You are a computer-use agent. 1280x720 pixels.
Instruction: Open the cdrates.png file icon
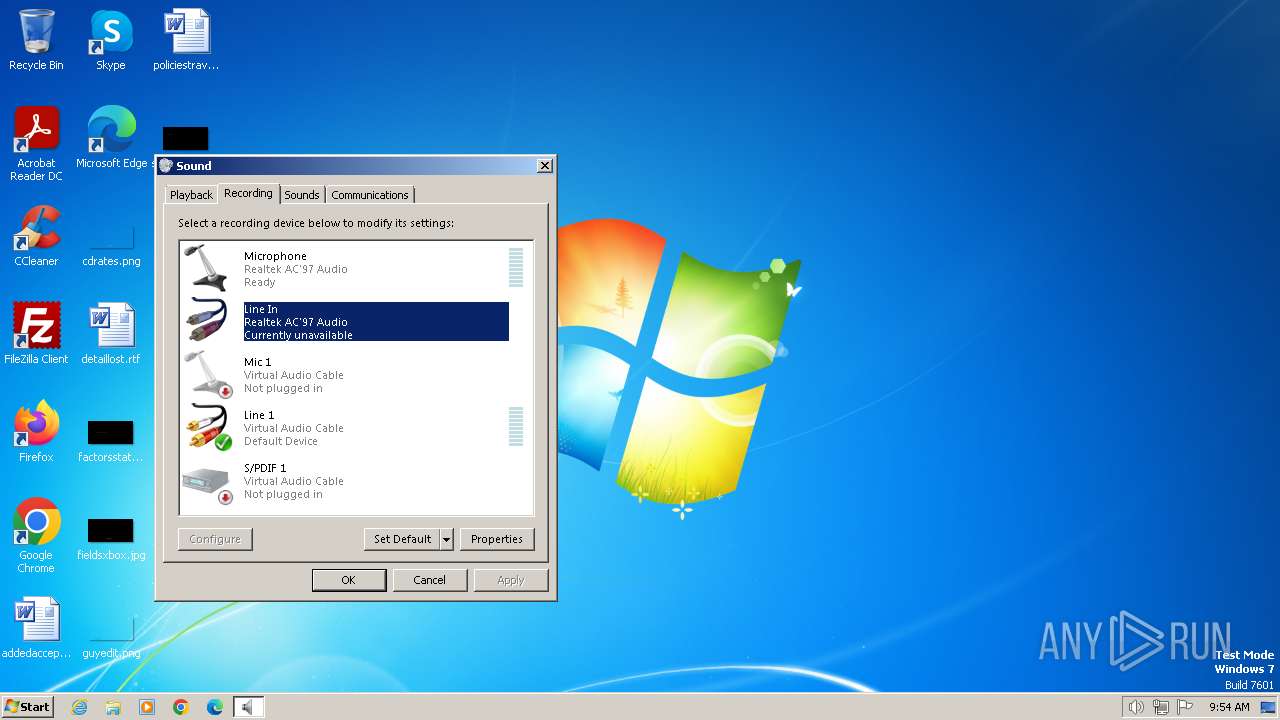coord(111,236)
